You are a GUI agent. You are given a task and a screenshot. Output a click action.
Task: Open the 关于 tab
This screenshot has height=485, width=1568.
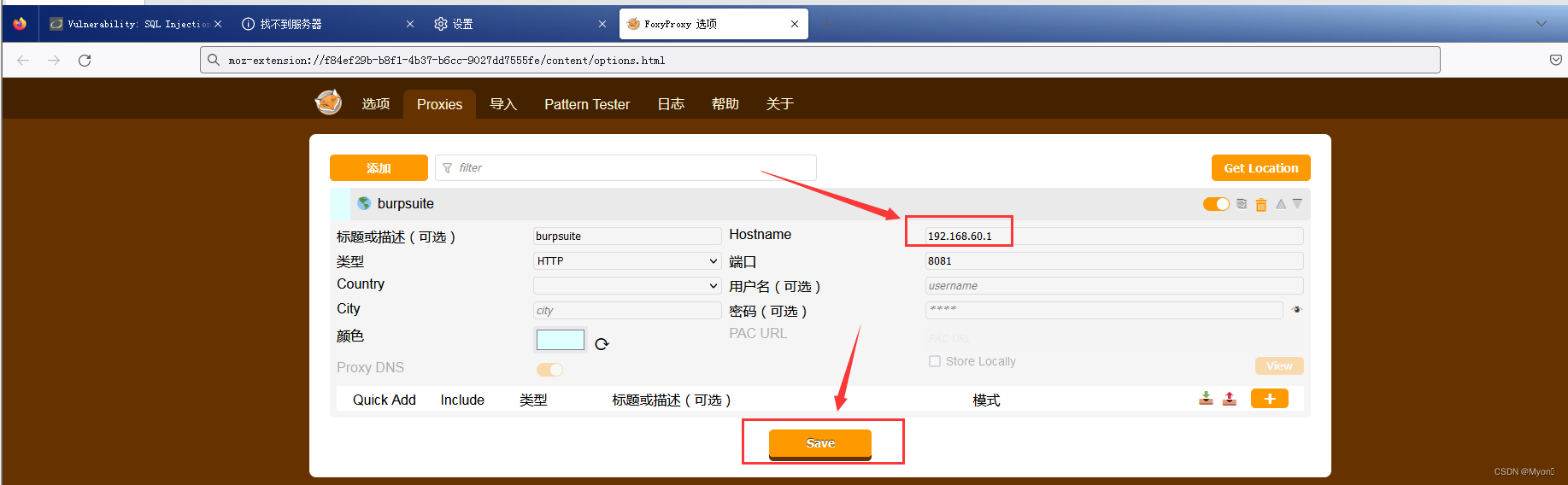point(780,104)
